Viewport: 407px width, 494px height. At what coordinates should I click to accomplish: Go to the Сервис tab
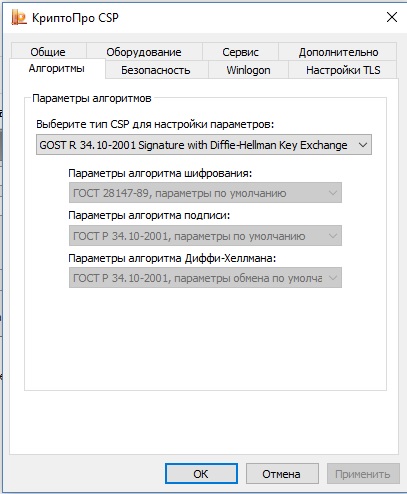[x=240, y=52]
